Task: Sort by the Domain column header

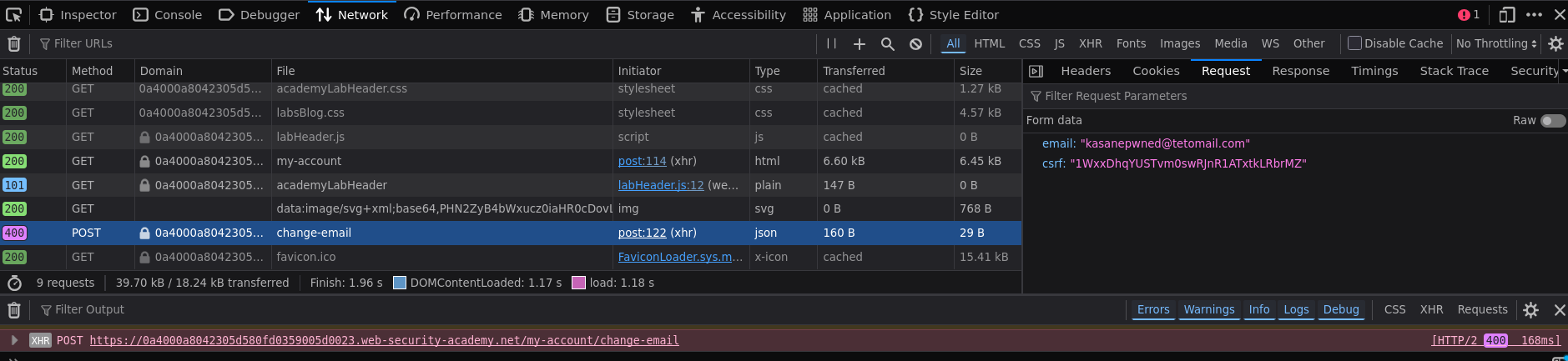Action: point(203,71)
